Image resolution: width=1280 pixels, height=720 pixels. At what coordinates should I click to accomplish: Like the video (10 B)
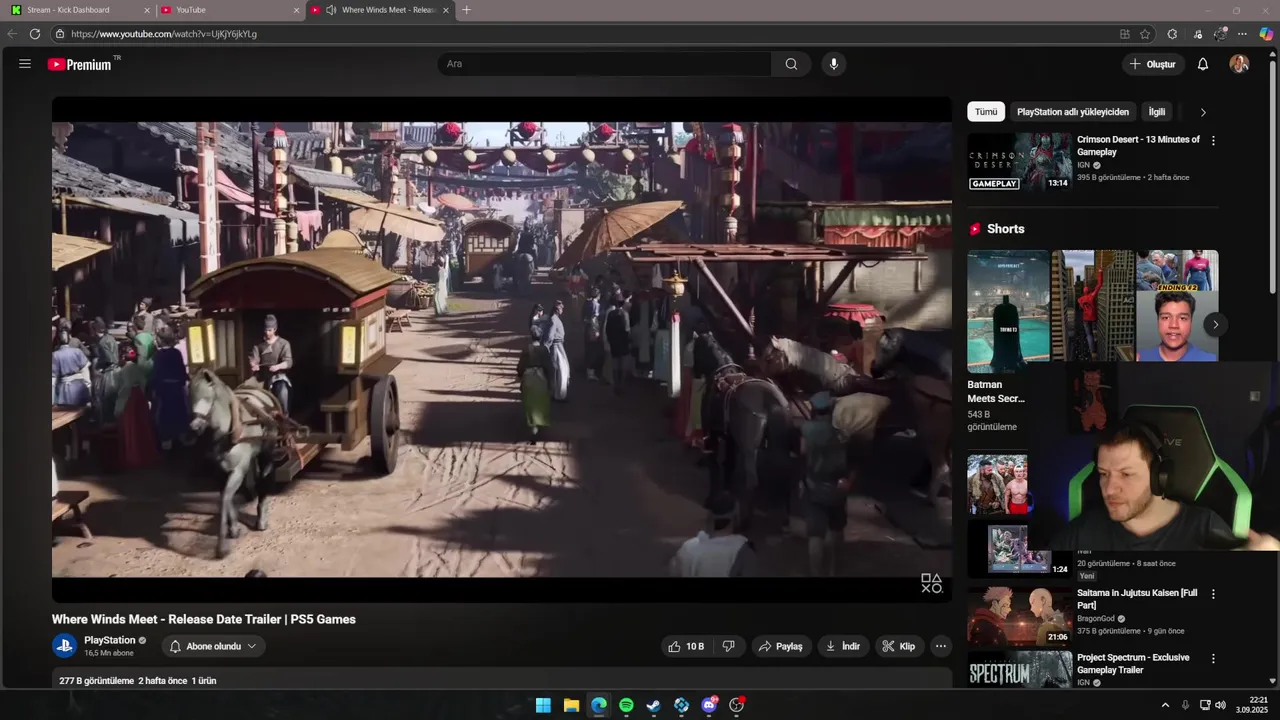[x=686, y=646]
